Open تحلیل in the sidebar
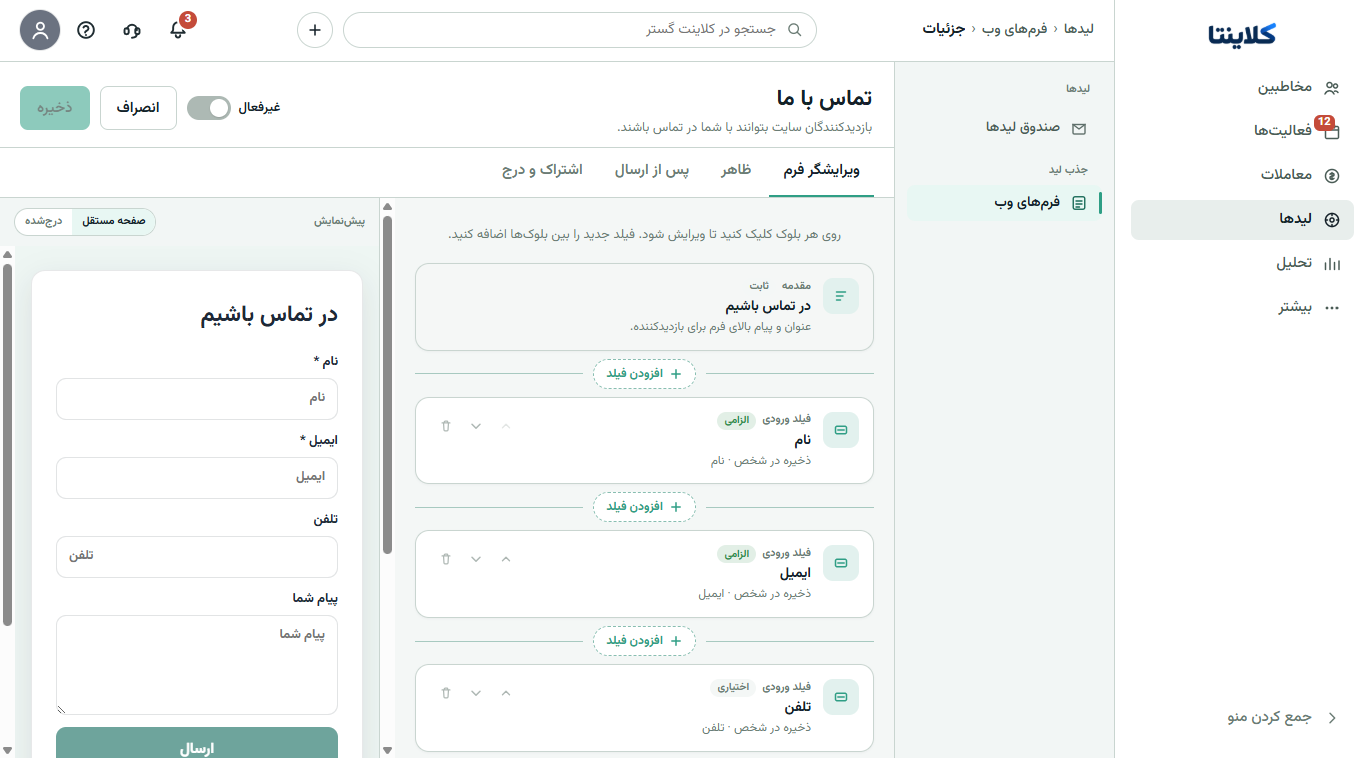Viewport: 1370px width, 758px height. [1242, 264]
